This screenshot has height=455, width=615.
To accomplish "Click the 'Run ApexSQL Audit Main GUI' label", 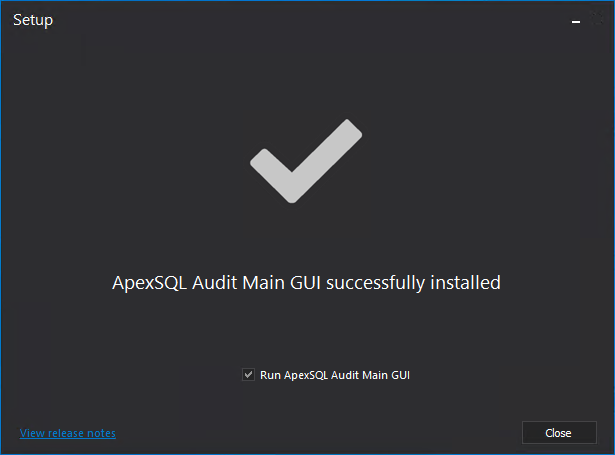I will pos(335,375).
